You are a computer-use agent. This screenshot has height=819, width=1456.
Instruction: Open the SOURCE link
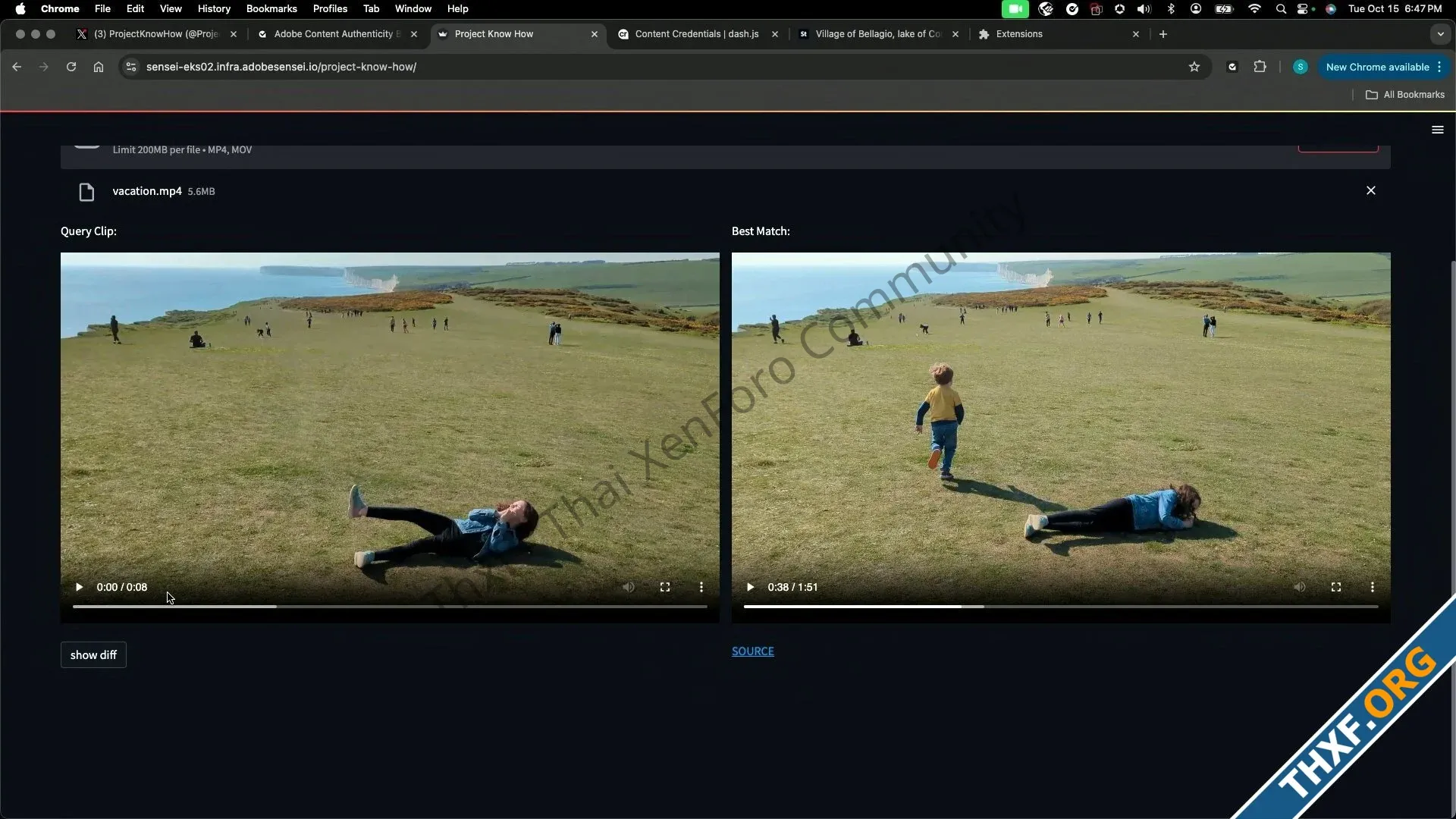click(x=753, y=651)
